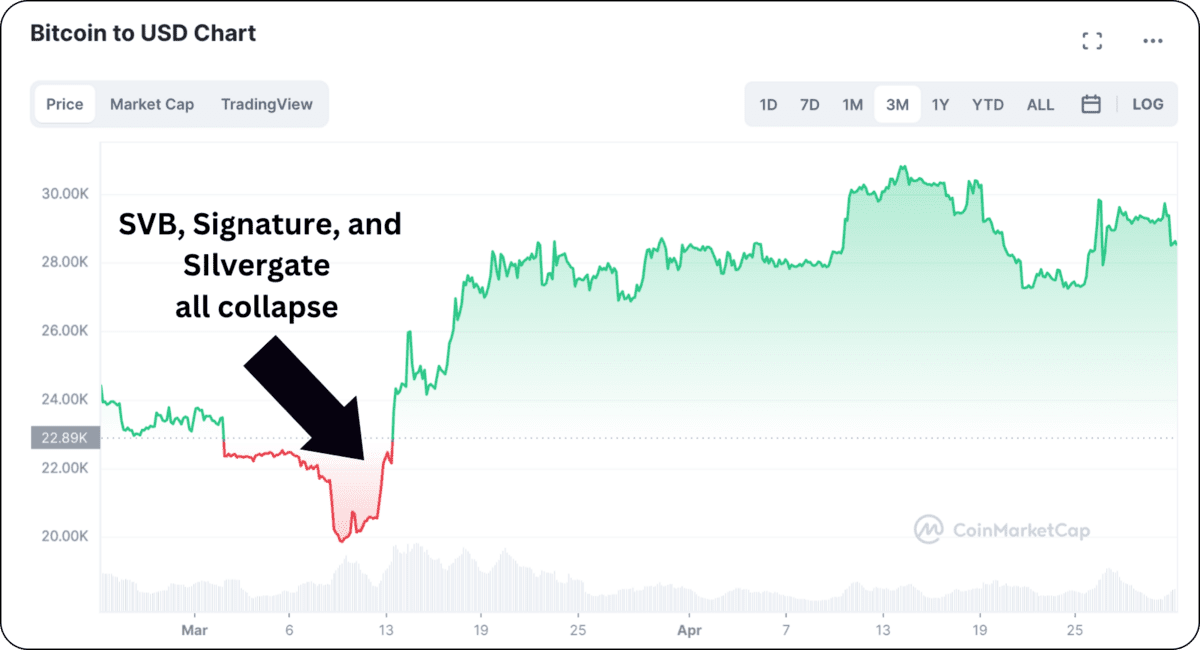This screenshot has width=1200, height=650.
Task: Toggle the LOG scale option
Action: 1147,104
